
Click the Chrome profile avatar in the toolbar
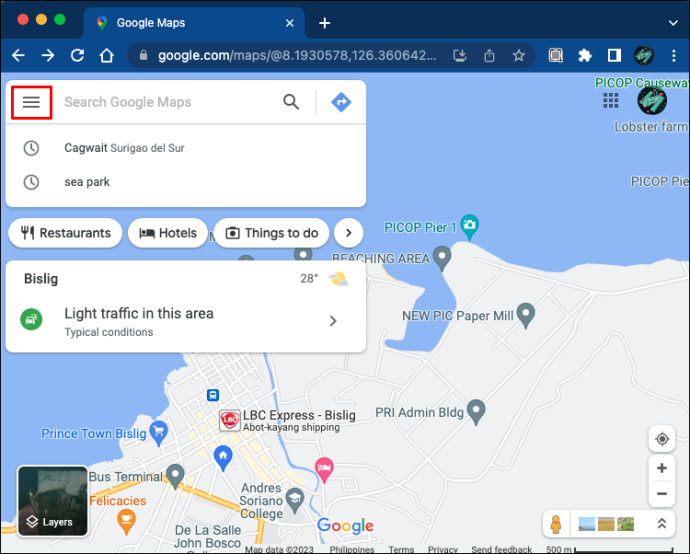pos(644,55)
